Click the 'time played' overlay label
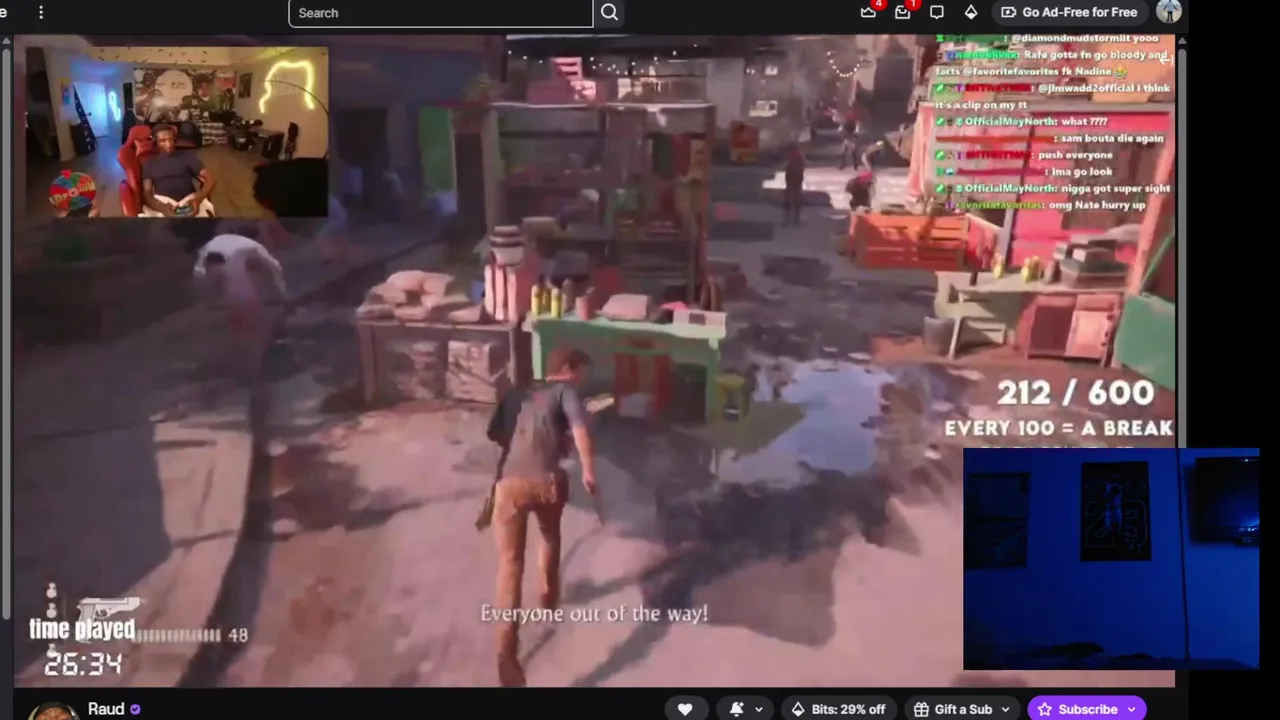 82,629
